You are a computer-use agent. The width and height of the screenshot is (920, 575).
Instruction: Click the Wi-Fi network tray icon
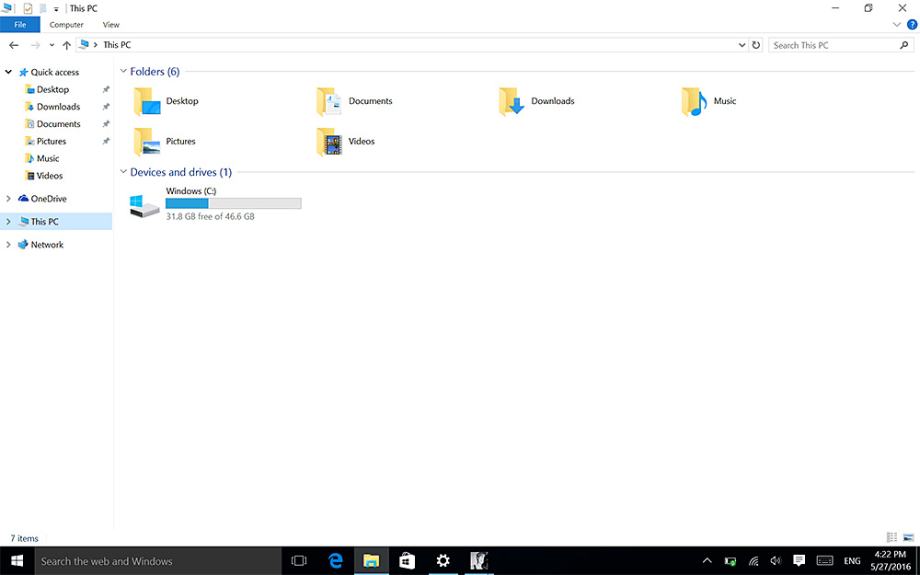click(753, 561)
